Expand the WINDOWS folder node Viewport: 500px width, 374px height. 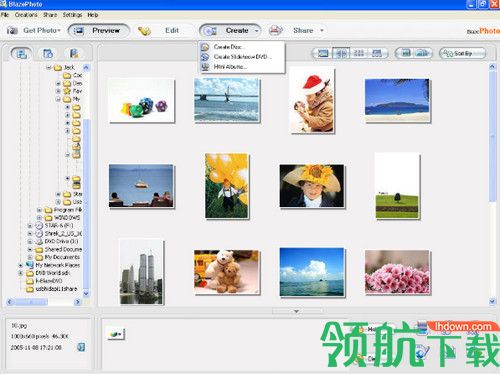coord(39,218)
